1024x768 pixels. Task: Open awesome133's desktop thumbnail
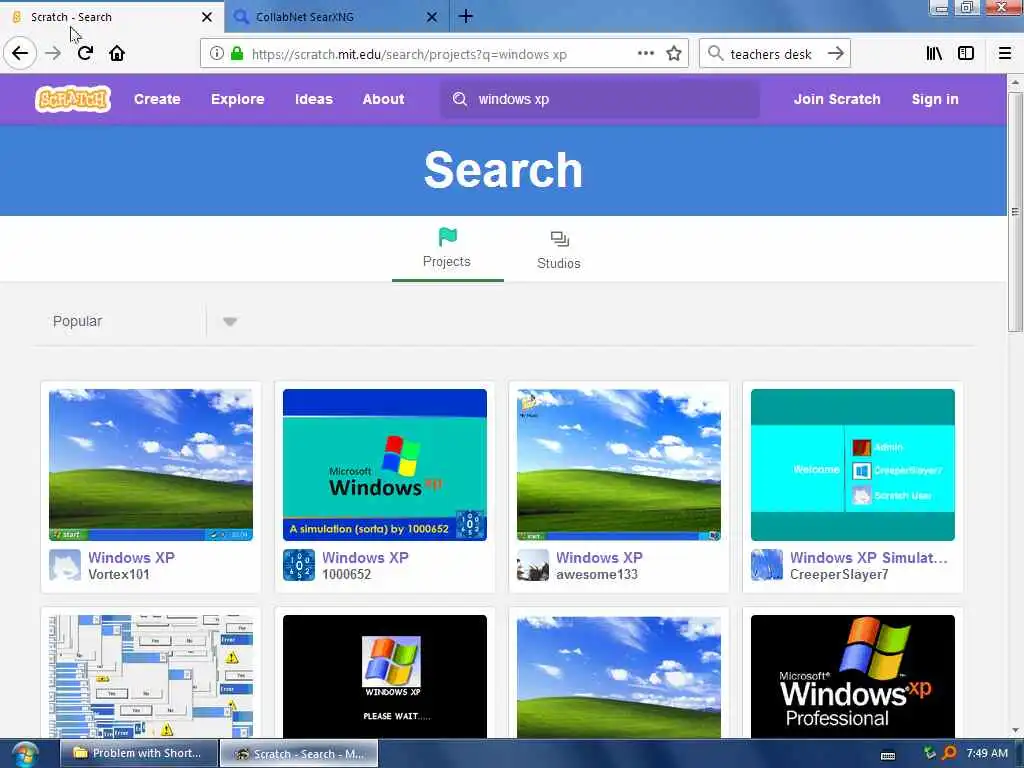618,465
